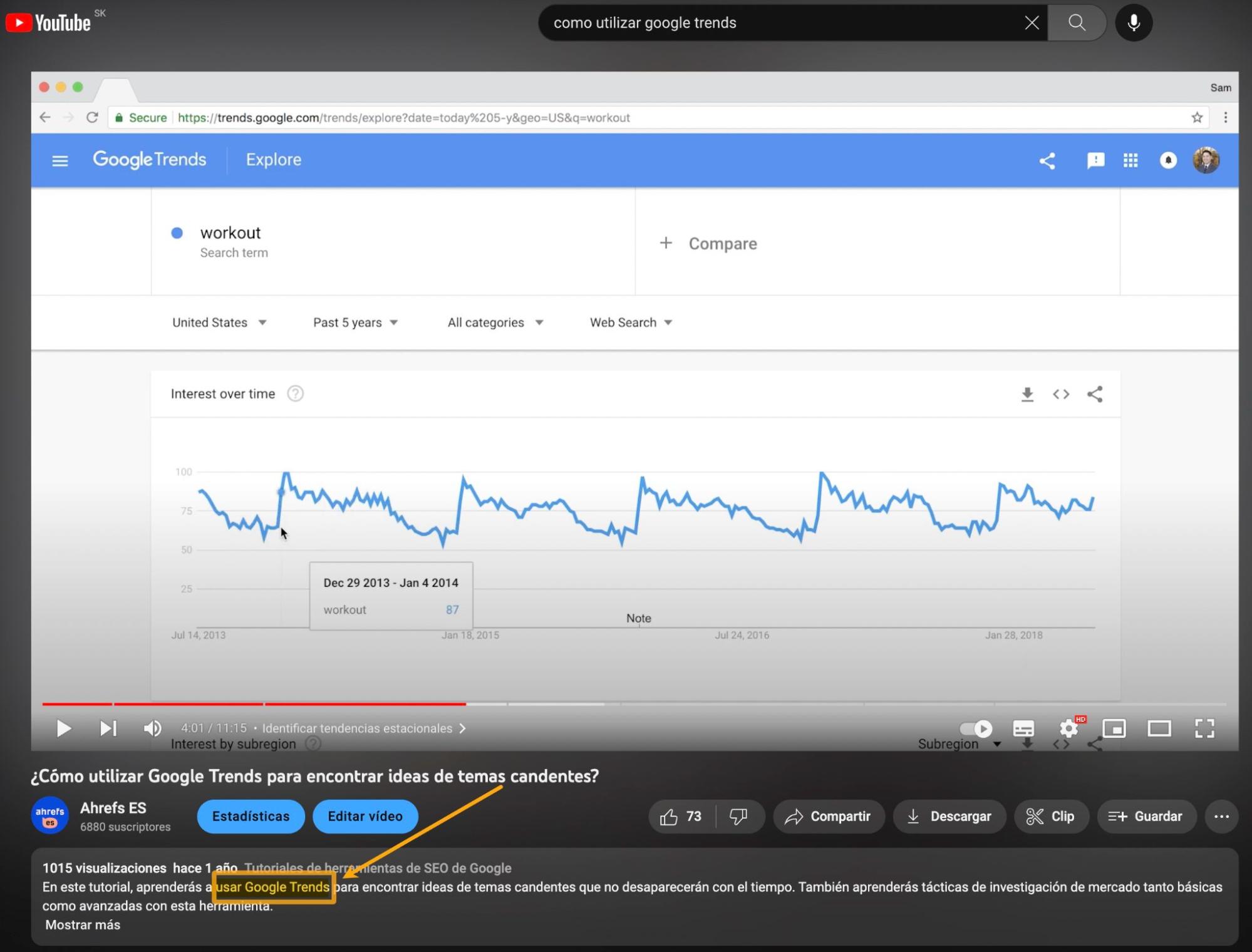Open the United States region dropdown
Image resolution: width=1252 pixels, height=952 pixels.
coord(218,322)
